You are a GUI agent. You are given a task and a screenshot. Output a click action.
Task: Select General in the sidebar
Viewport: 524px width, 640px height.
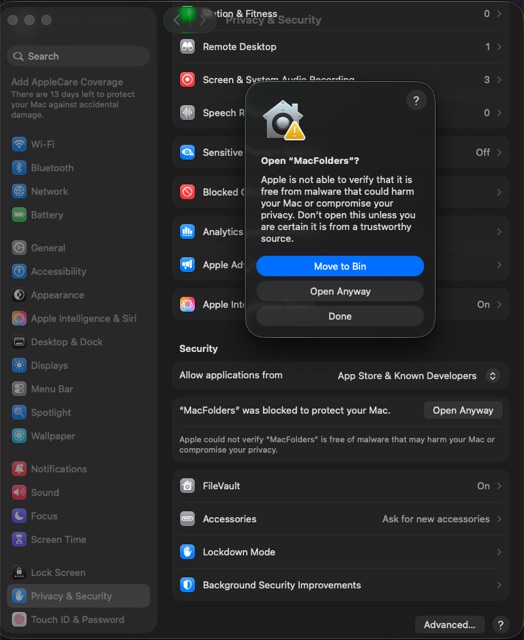[x=78, y=248]
